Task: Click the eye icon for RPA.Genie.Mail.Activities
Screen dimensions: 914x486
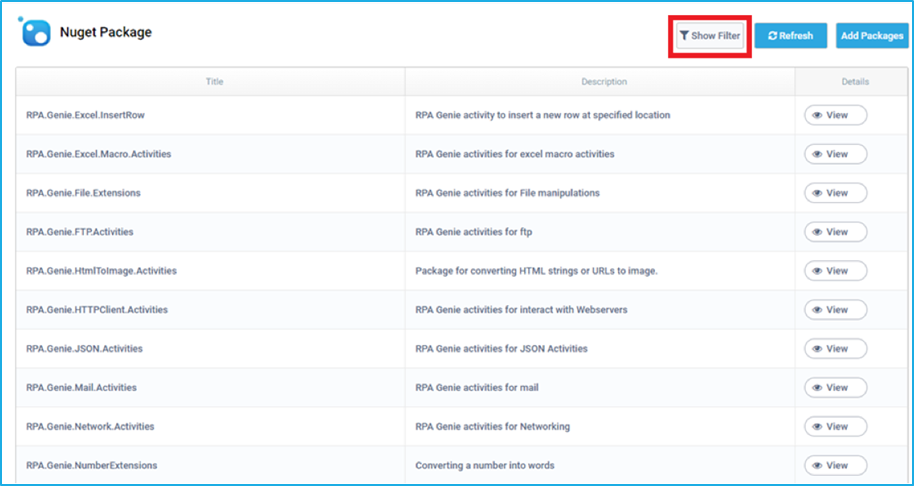Action: (817, 387)
